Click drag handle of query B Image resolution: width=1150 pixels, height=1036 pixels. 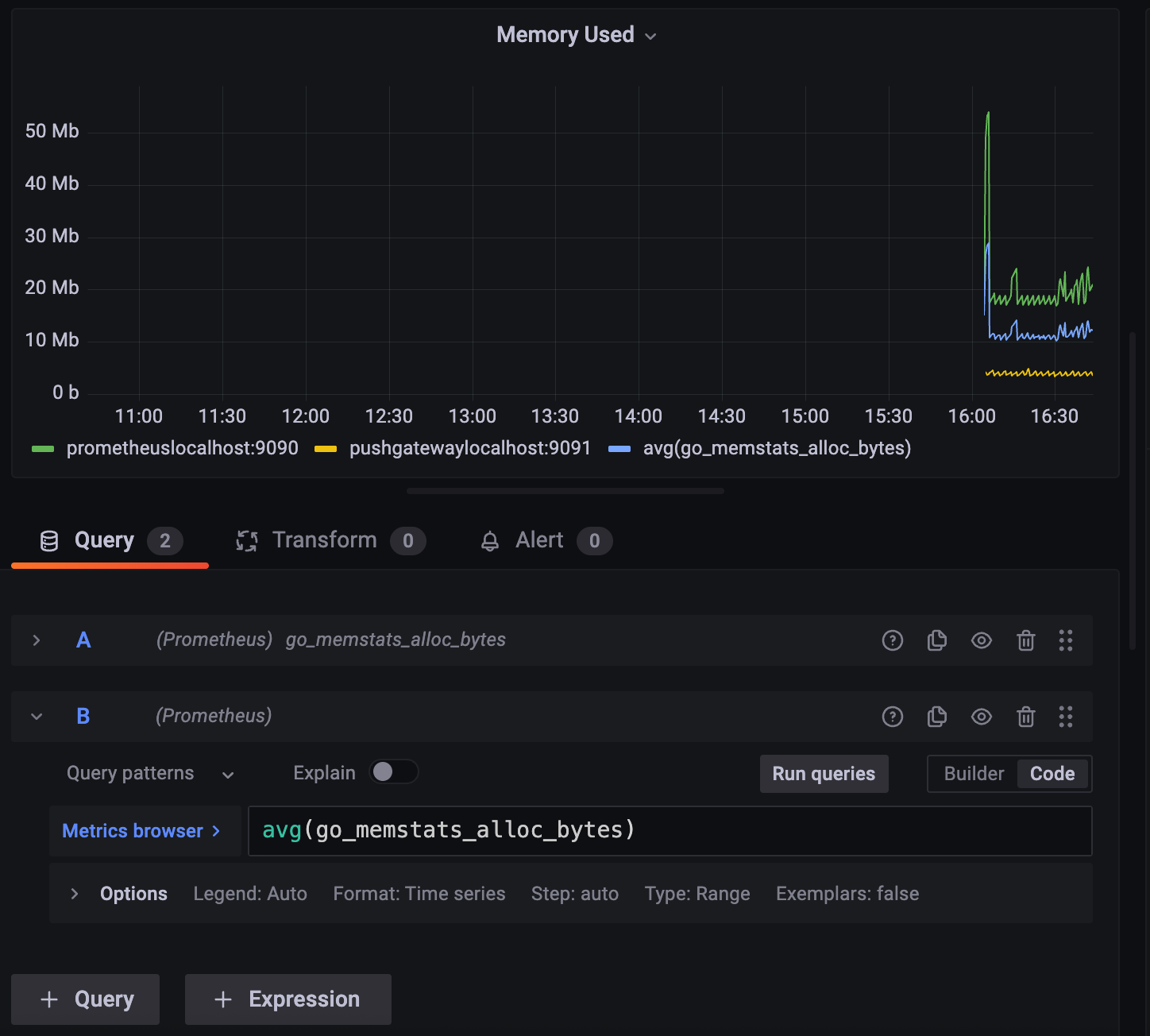[1066, 717]
